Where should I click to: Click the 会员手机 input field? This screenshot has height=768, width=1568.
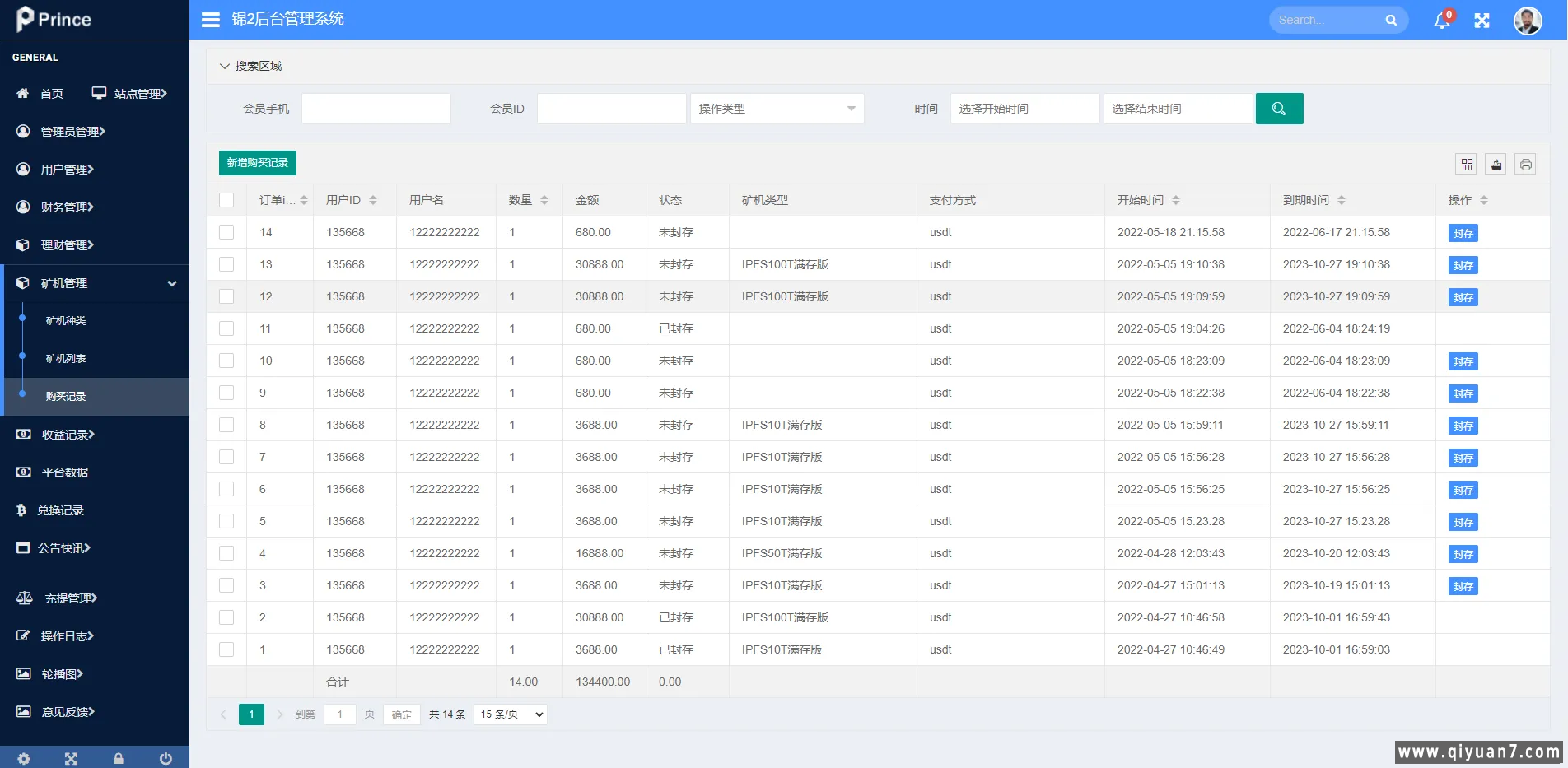(376, 109)
